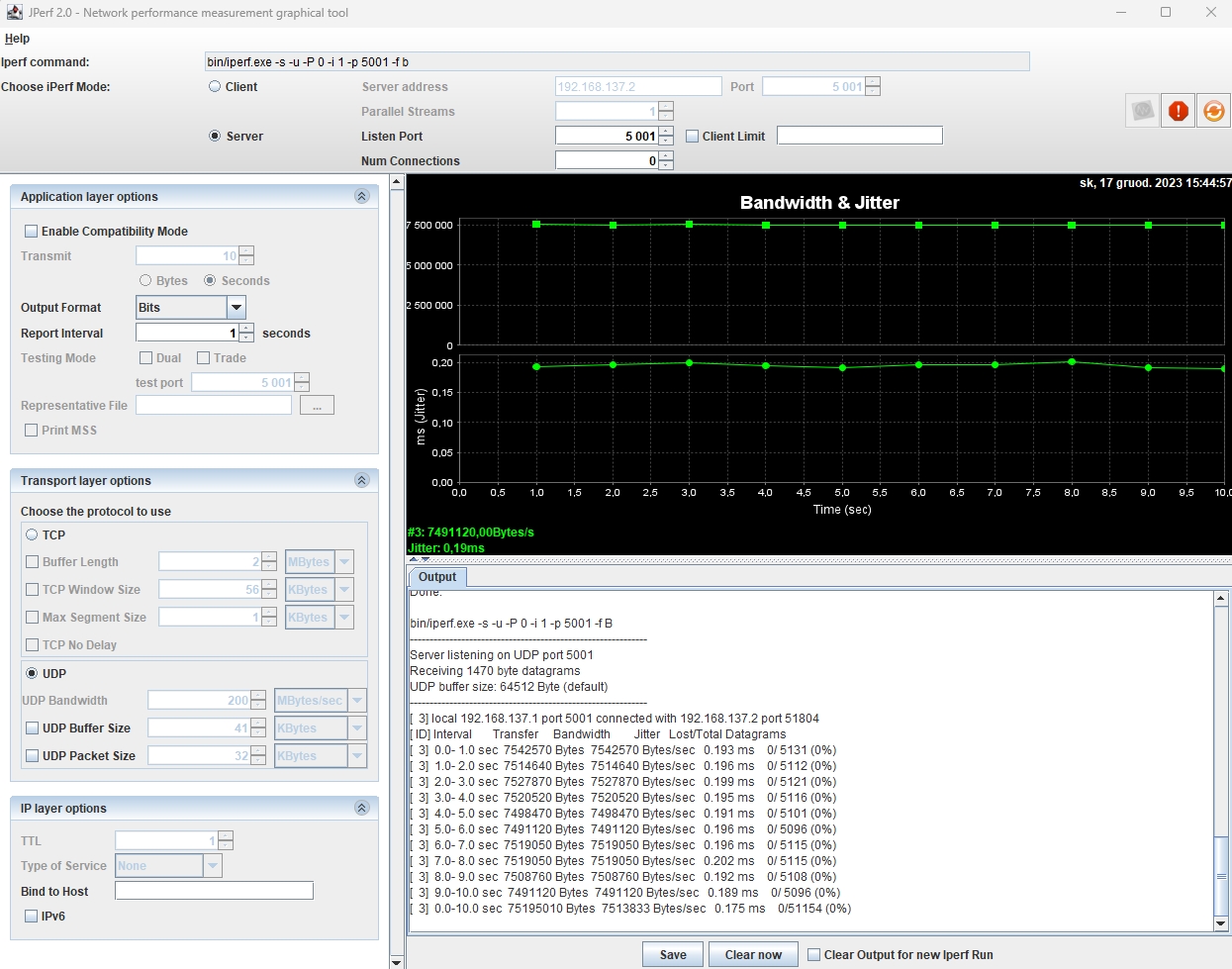Click the JPerf application icon in title bar

(14, 13)
